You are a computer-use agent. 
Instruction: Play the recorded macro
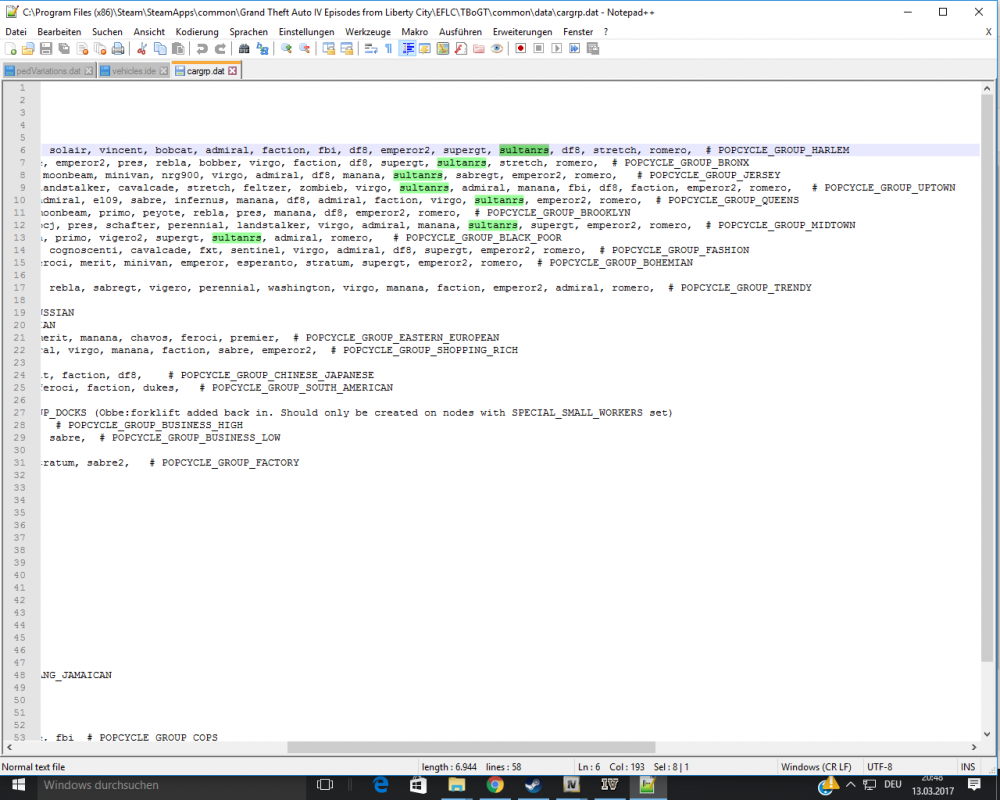(558, 48)
